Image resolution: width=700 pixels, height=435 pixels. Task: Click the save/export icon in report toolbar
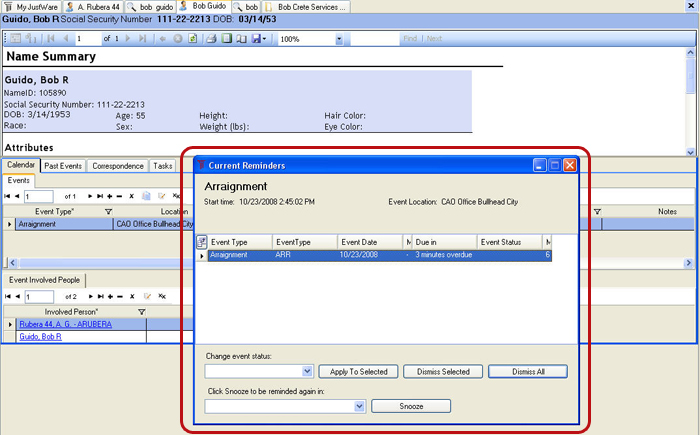[x=257, y=39]
